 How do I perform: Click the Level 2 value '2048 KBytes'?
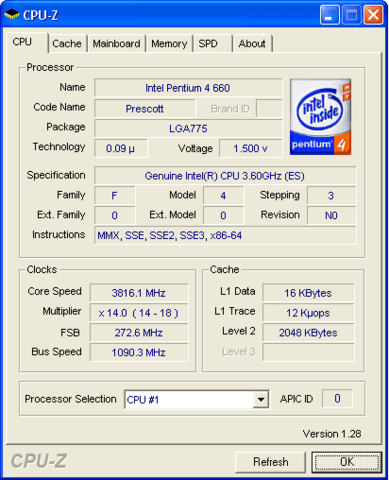pos(308,333)
